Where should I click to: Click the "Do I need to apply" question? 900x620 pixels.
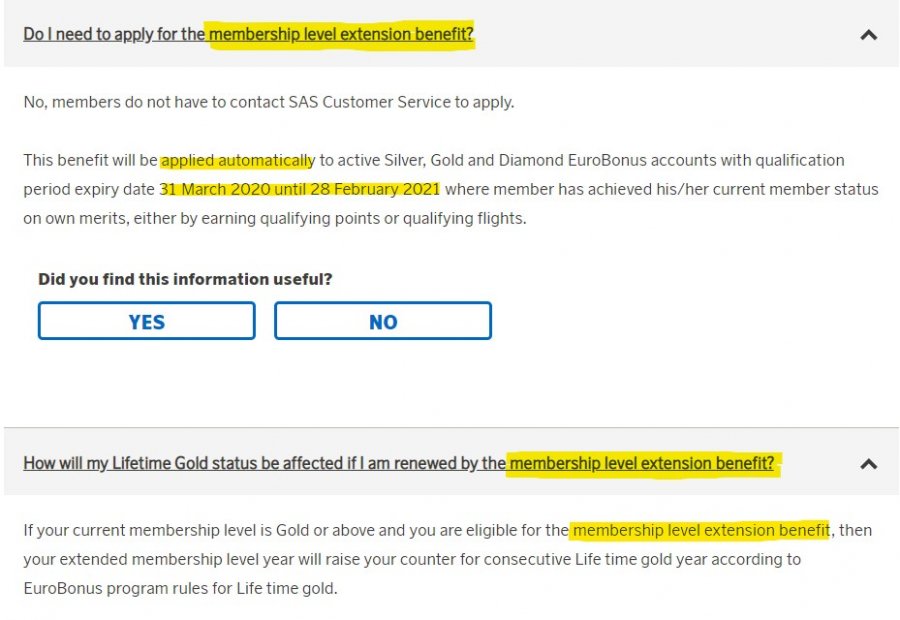tap(114, 35)
